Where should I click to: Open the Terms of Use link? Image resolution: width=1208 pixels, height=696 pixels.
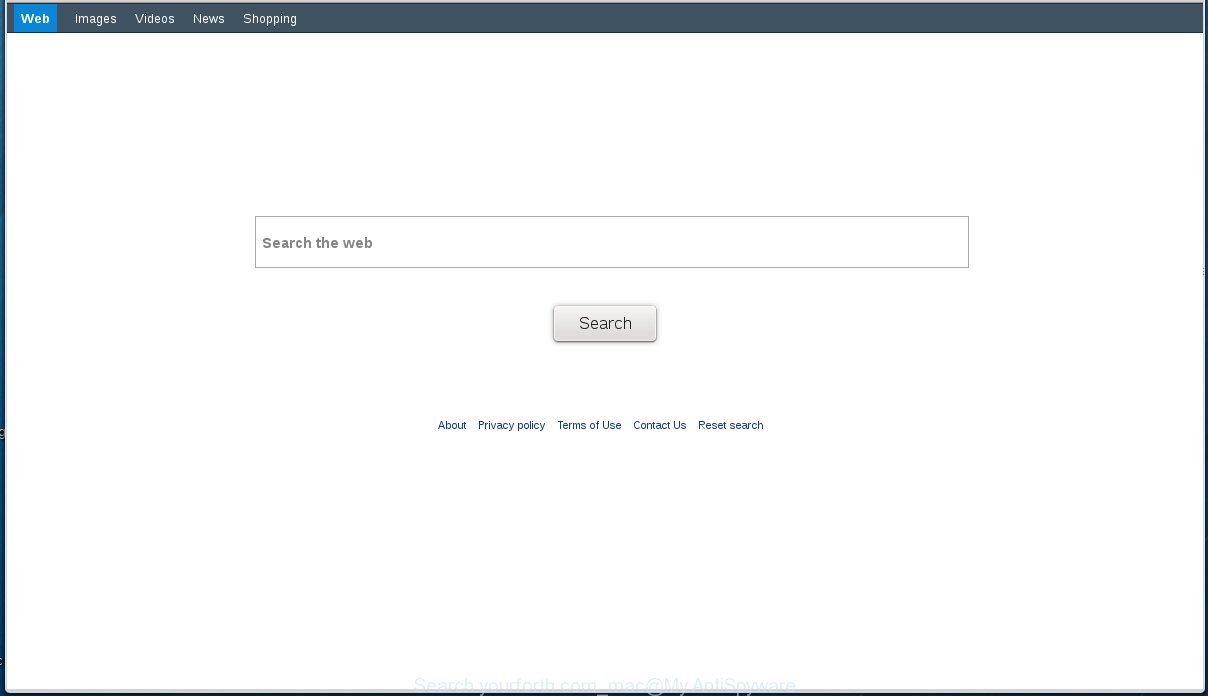589,425
